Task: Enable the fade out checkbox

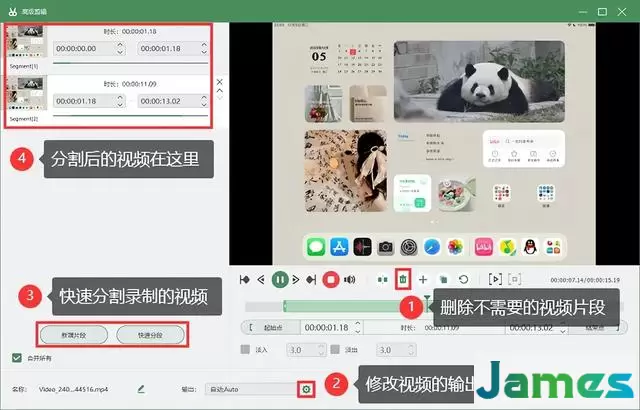Action: [335, 350]
